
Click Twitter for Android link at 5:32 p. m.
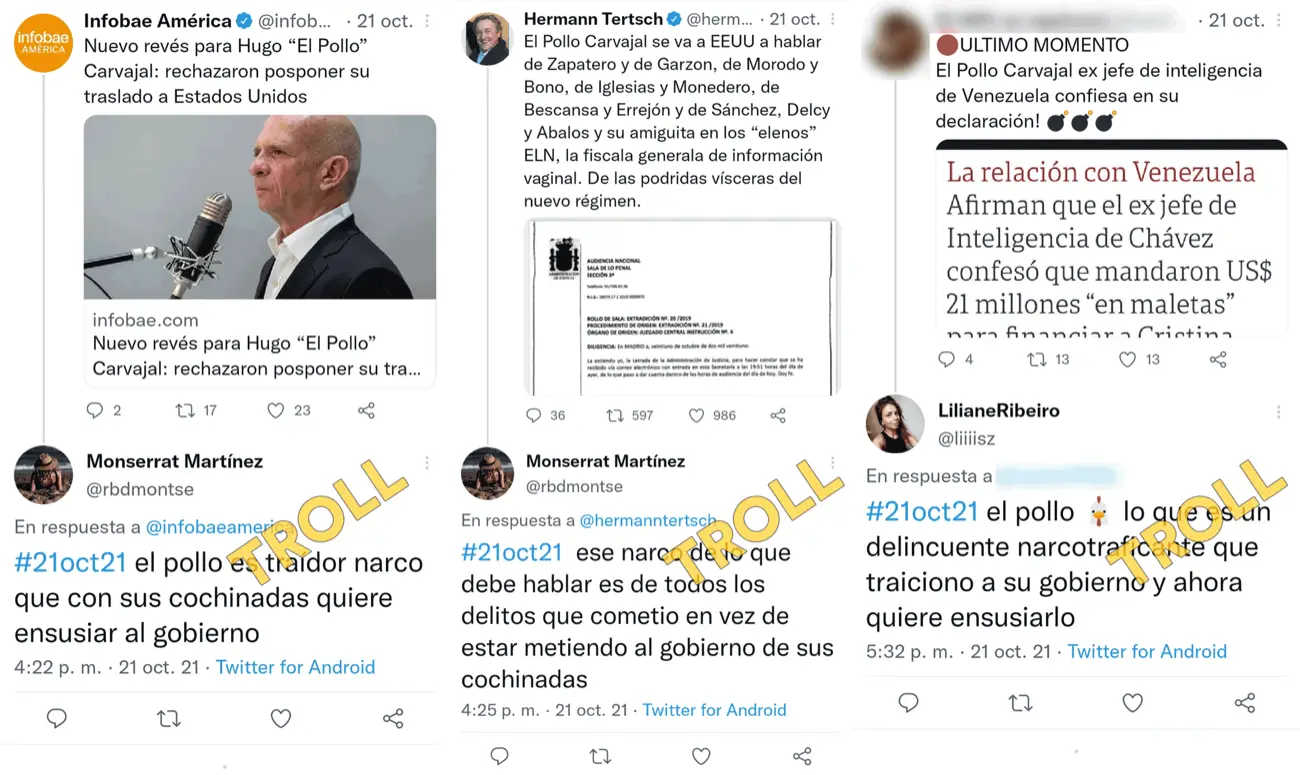click(x=1147, y=651)
